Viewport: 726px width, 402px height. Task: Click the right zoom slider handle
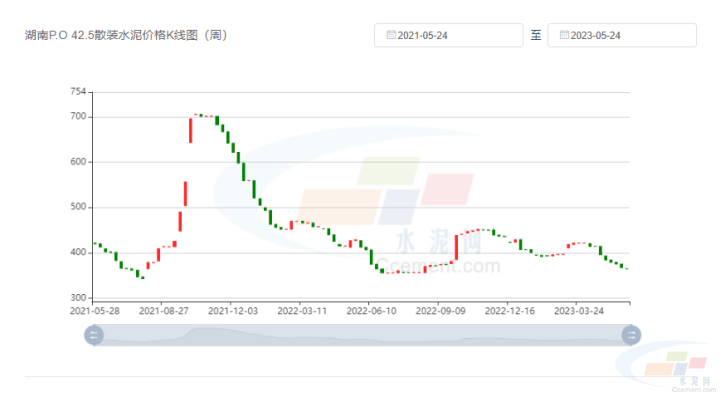coord(631,335)
